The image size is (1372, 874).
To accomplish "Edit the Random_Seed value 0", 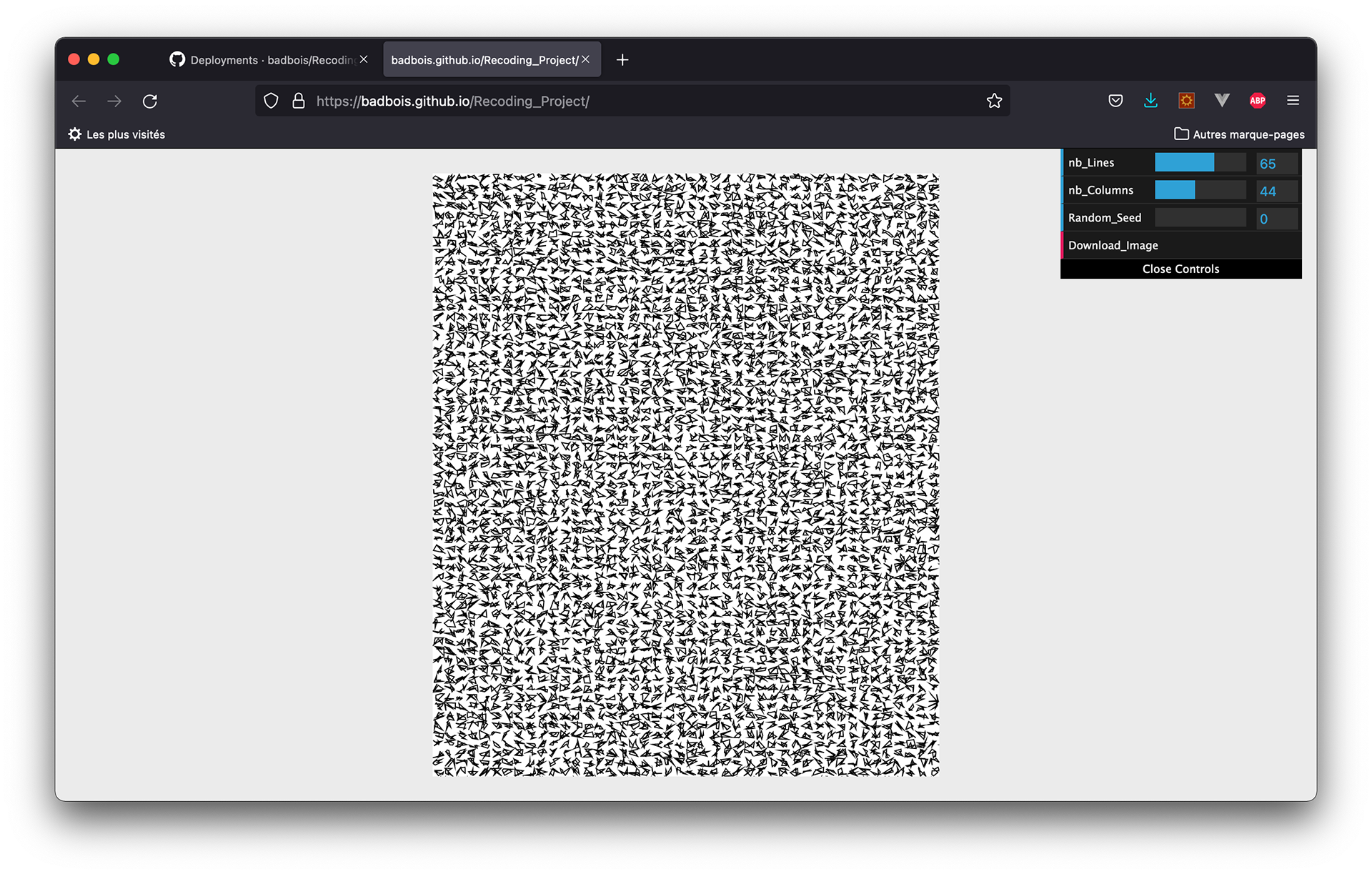I will (x=1277, y=219).
